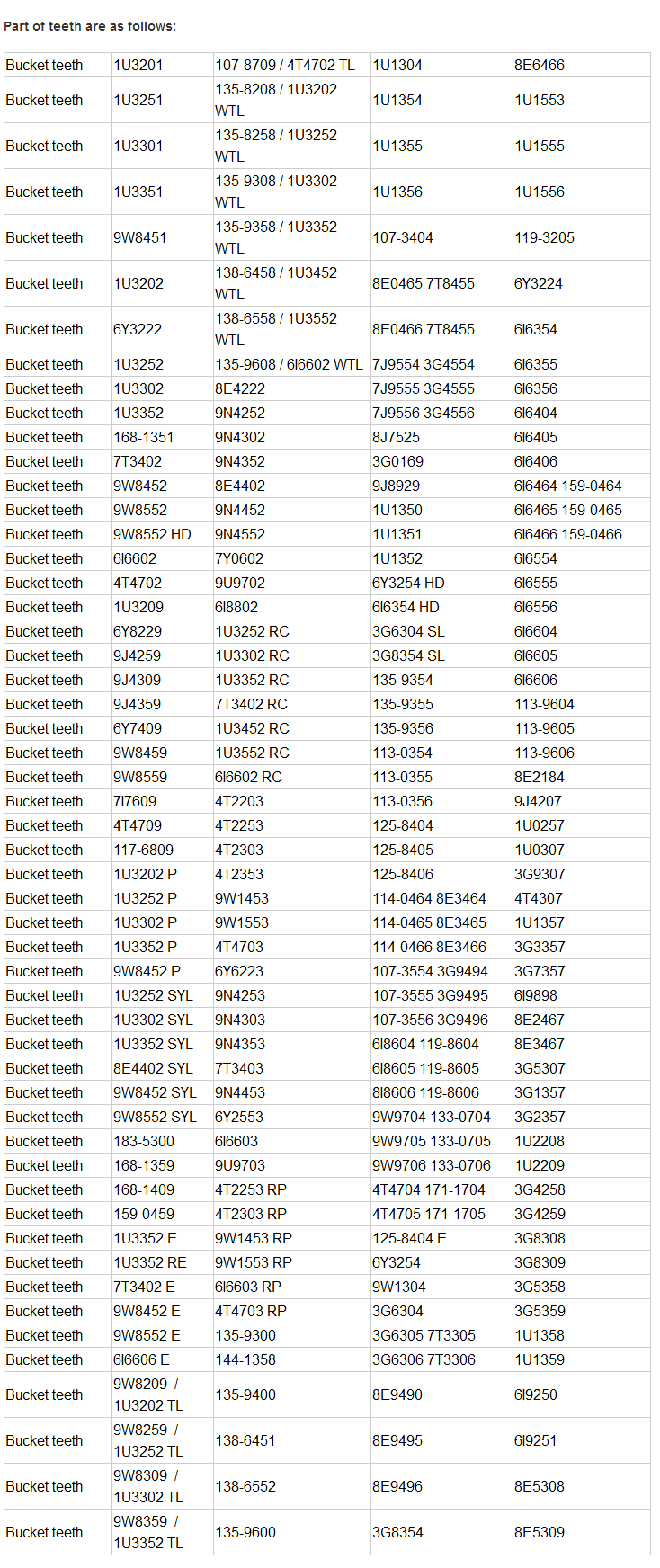
Task: Select part number 8E6466
Action: point(540,65)
